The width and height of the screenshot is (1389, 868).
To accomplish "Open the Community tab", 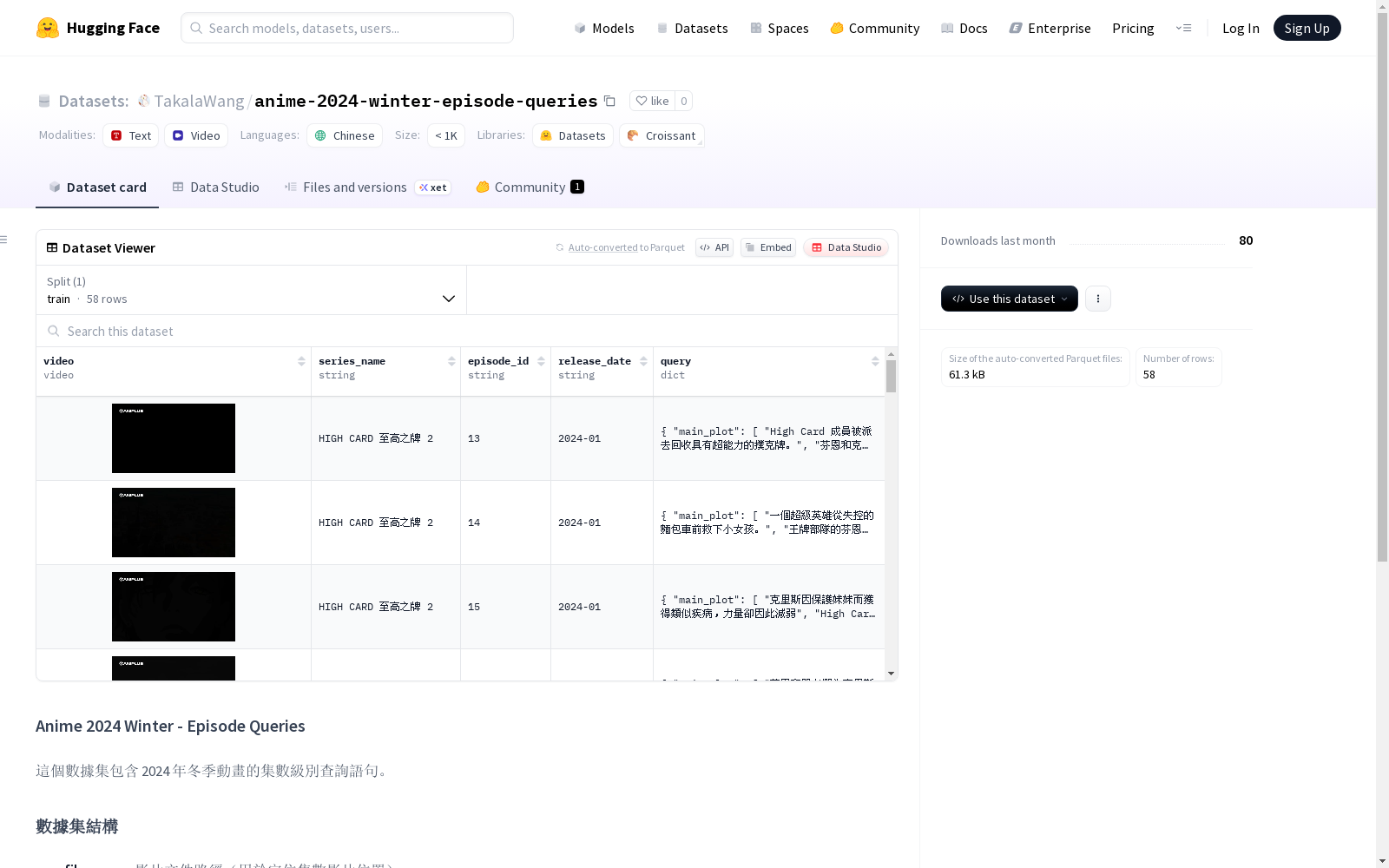I will 530,187.
